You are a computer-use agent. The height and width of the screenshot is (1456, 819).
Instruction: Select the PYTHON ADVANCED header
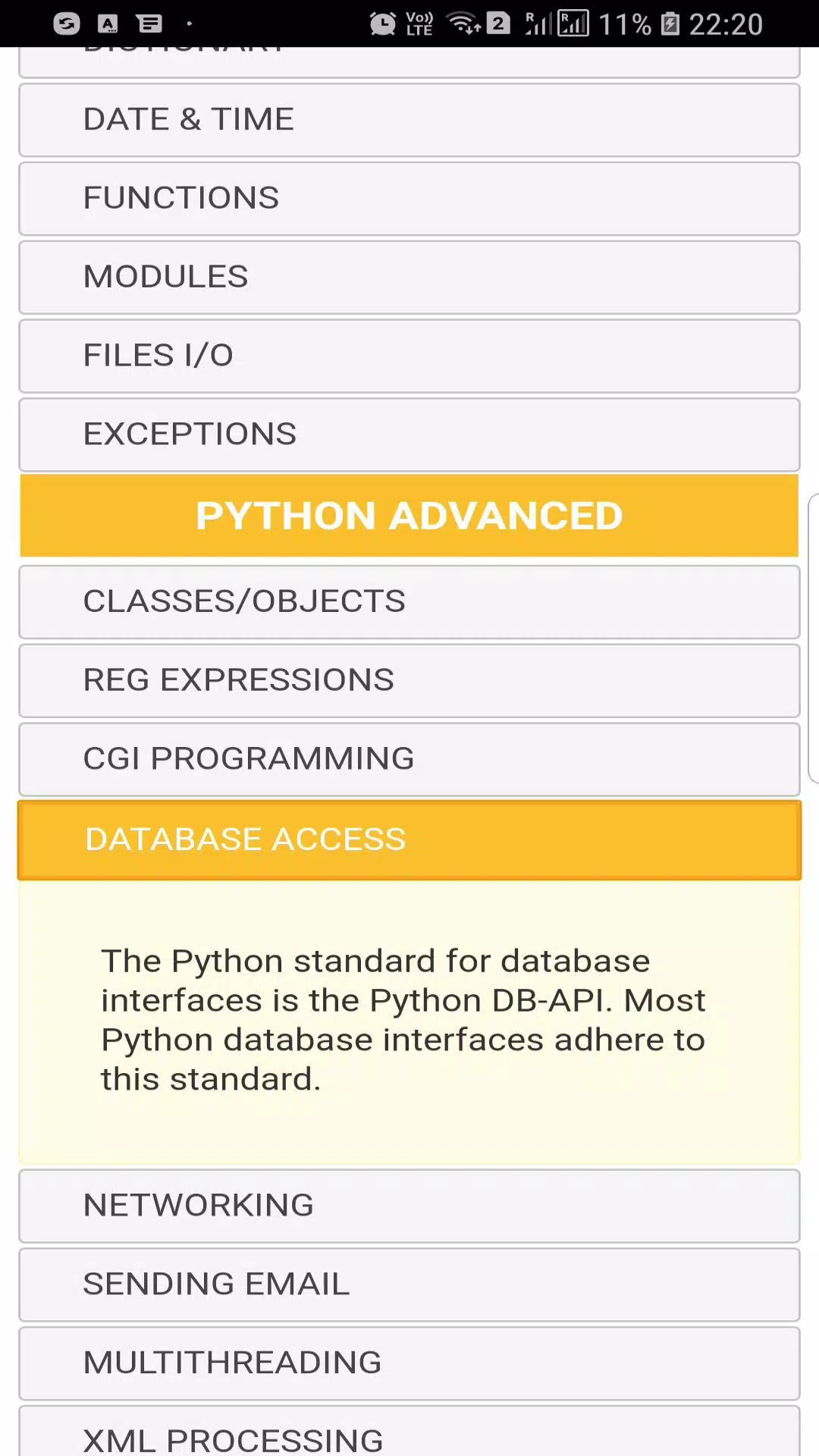coord(409,516)
